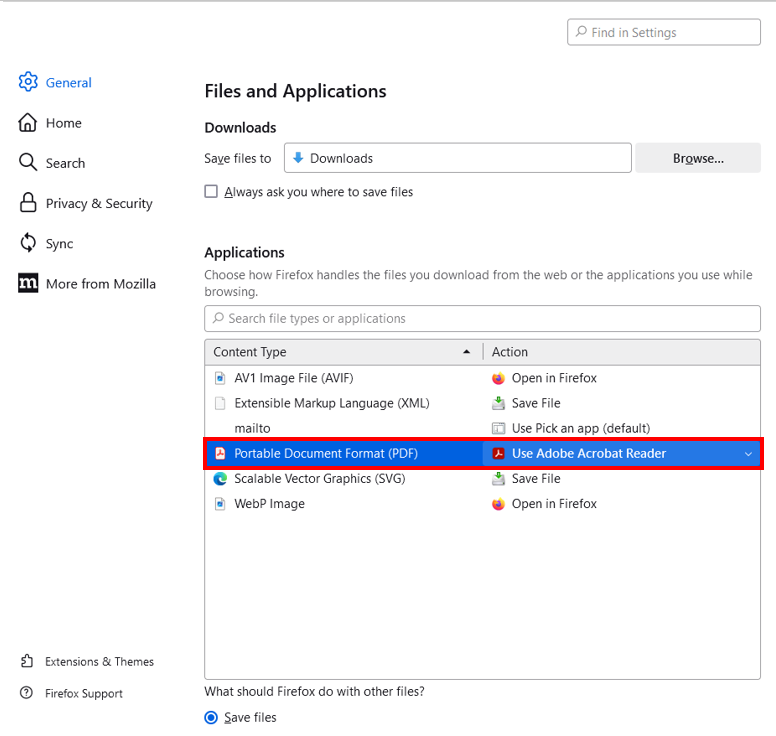Open Firefox Support help icon

click(27, 693)
